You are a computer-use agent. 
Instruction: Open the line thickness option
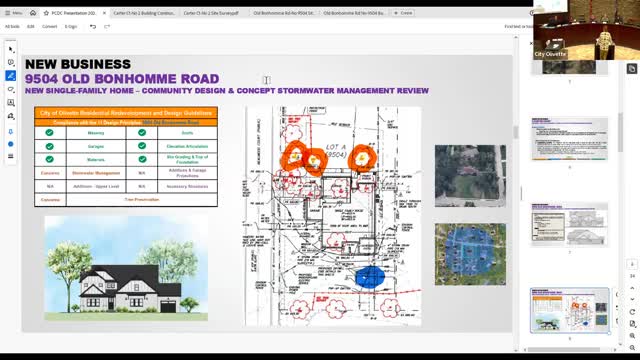pos(11,156)
